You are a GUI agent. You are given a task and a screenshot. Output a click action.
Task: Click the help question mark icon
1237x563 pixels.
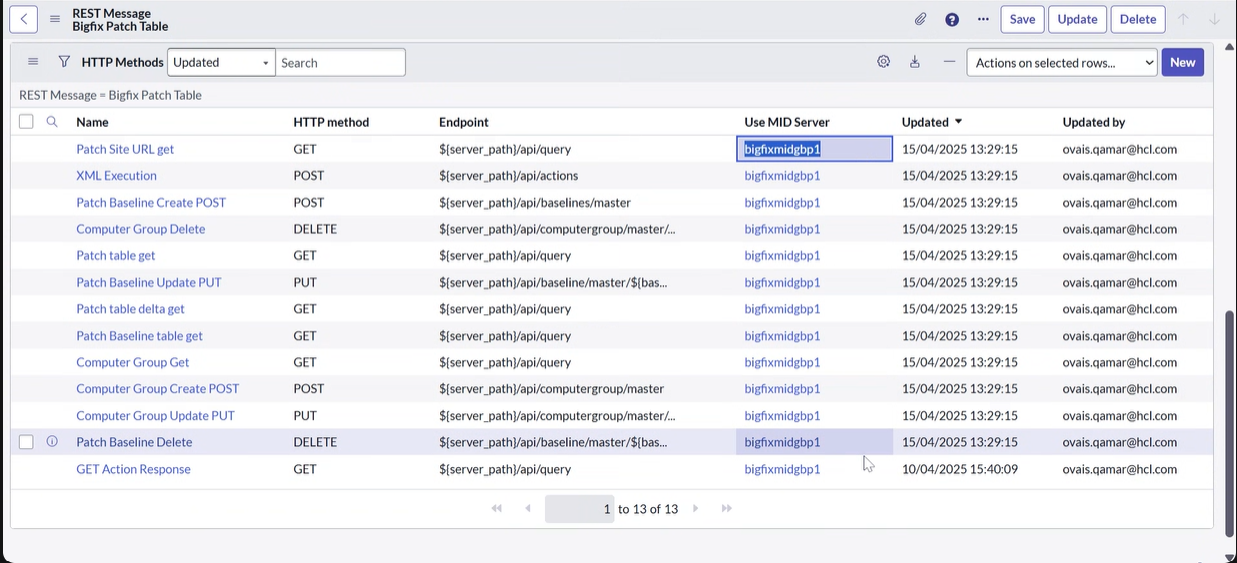[x=952, y=19]
